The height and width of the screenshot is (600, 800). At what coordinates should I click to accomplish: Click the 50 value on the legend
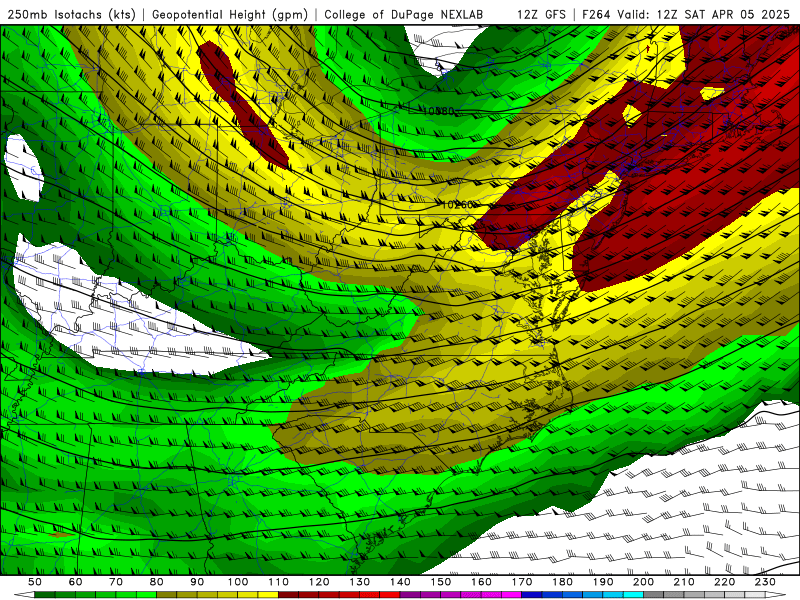35,582
